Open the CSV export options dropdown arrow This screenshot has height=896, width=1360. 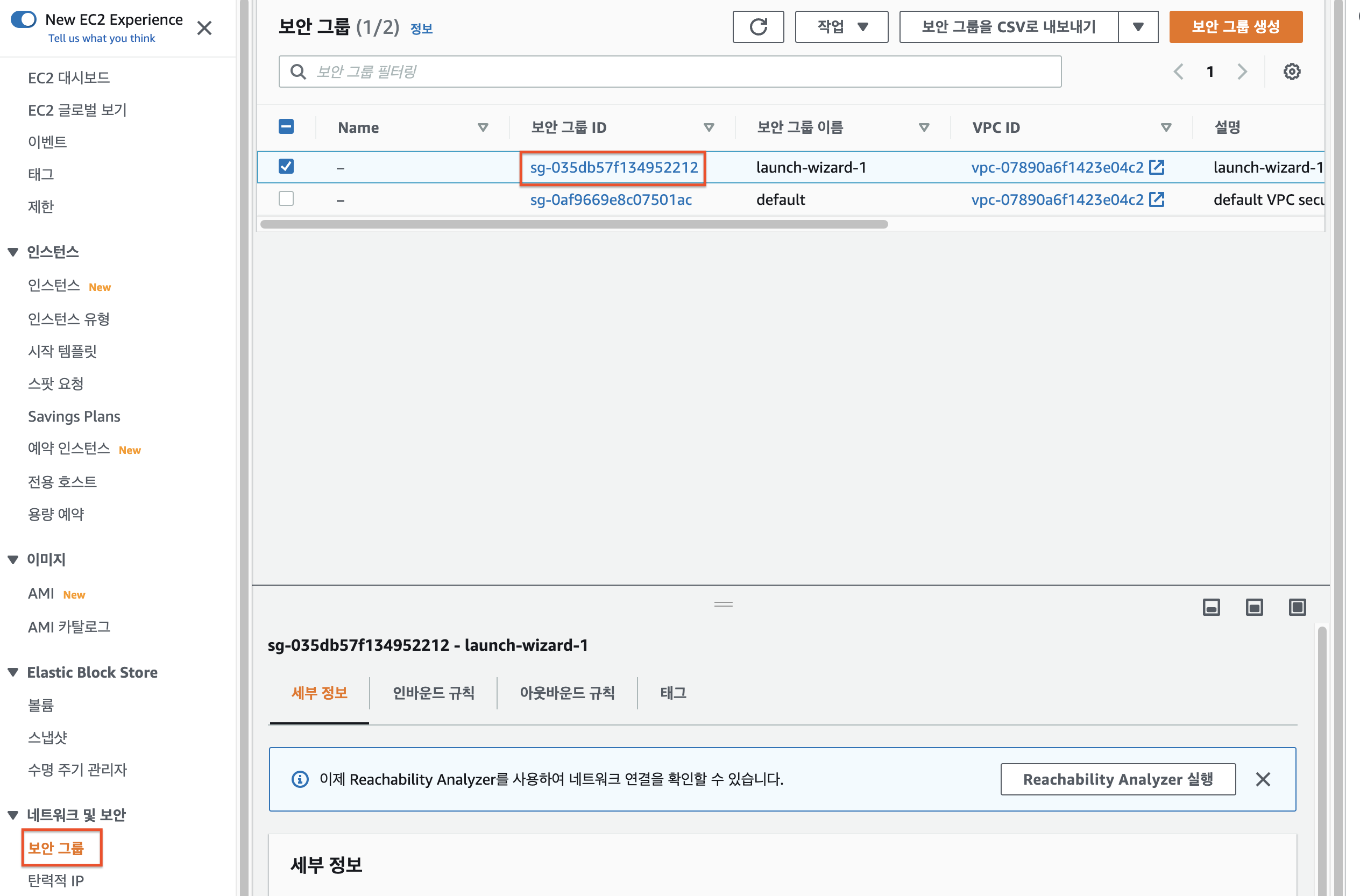tap(1138, 27)
